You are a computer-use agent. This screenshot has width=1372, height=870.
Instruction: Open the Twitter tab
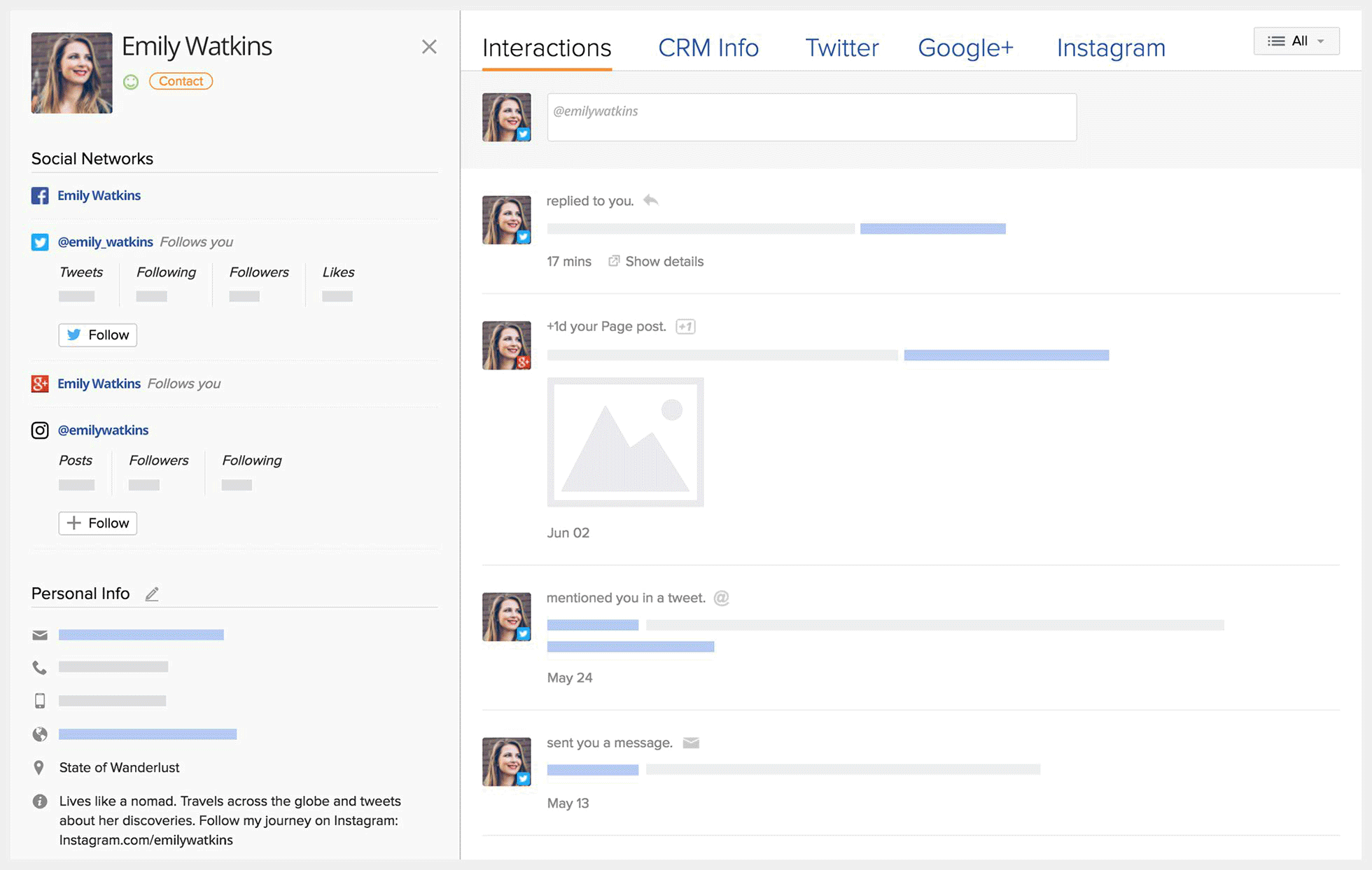[841, 48]
